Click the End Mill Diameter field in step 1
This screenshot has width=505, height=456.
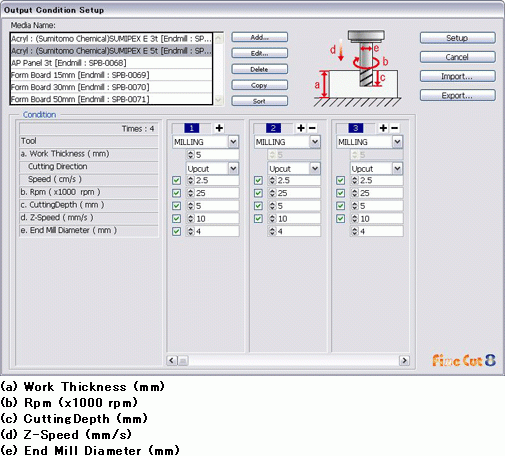point(212,231)
